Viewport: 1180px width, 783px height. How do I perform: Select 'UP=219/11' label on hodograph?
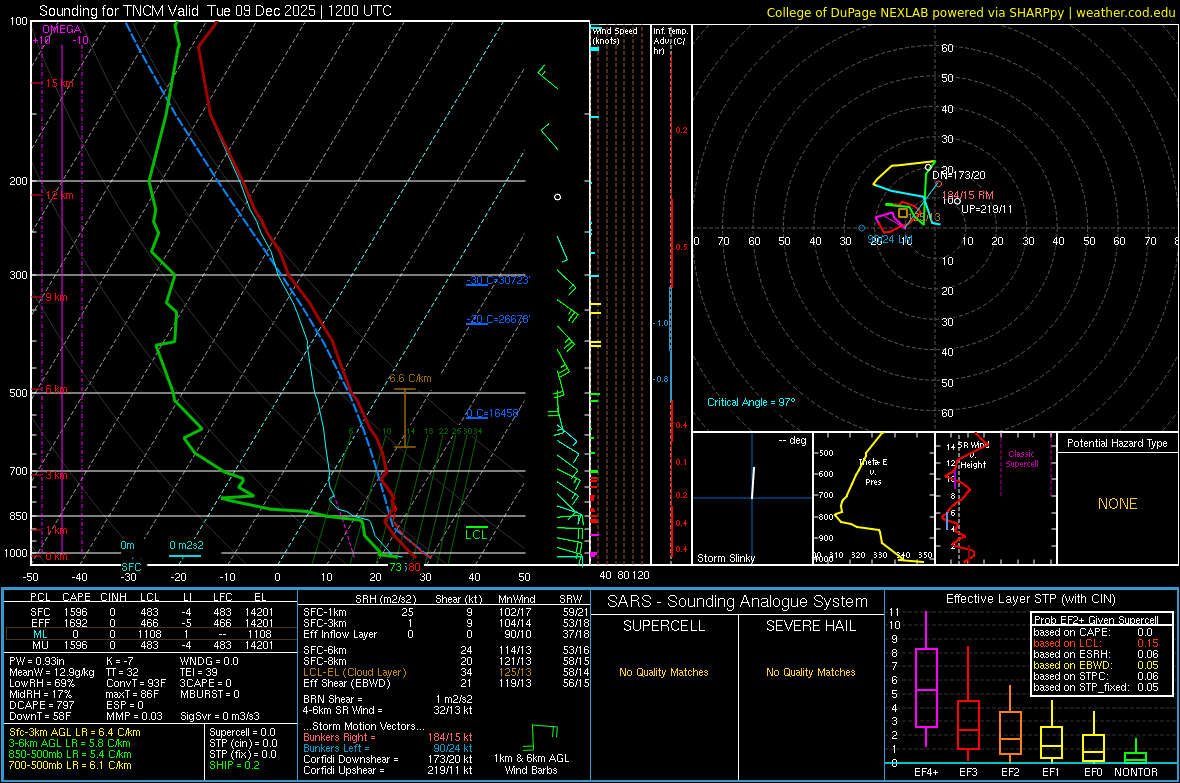point(987,209)
